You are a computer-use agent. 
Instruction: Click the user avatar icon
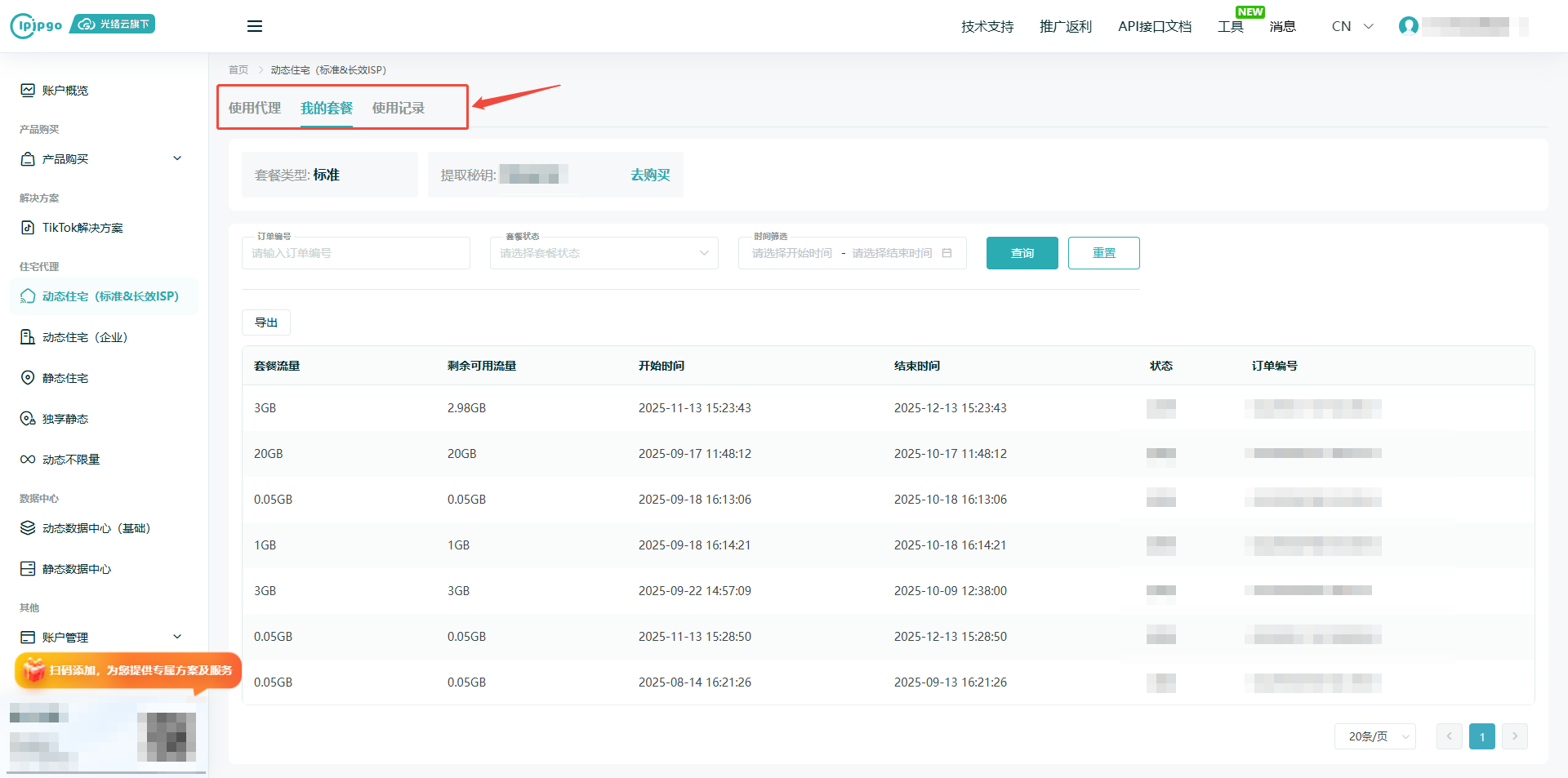[x=1408, y=26]
